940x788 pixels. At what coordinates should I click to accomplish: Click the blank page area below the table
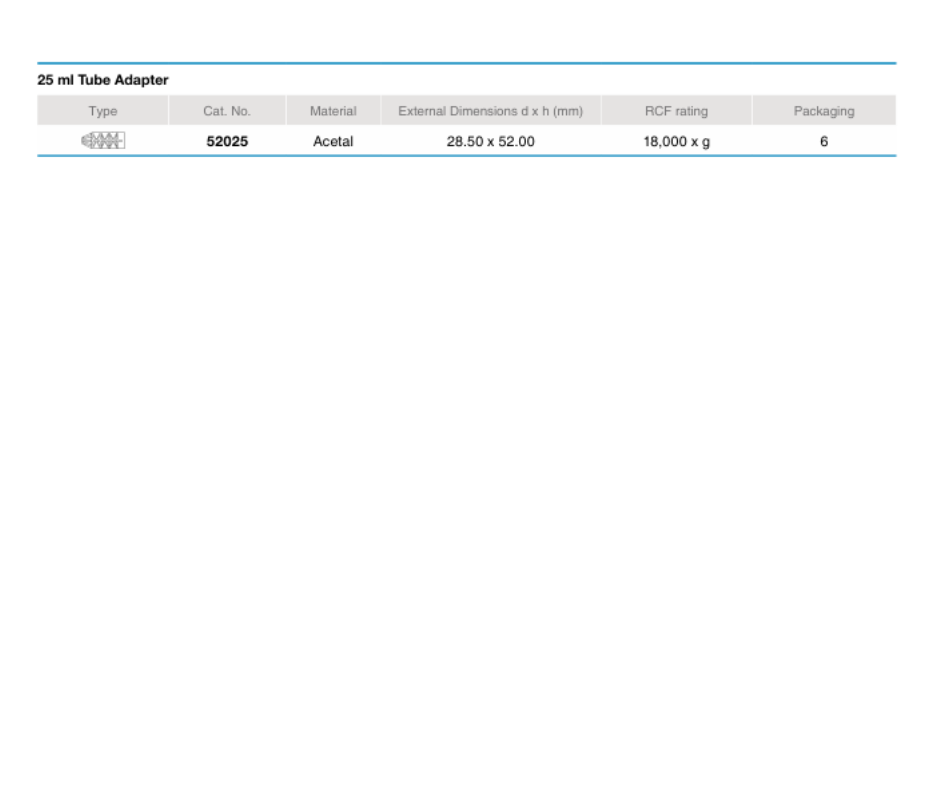(466, 450)
